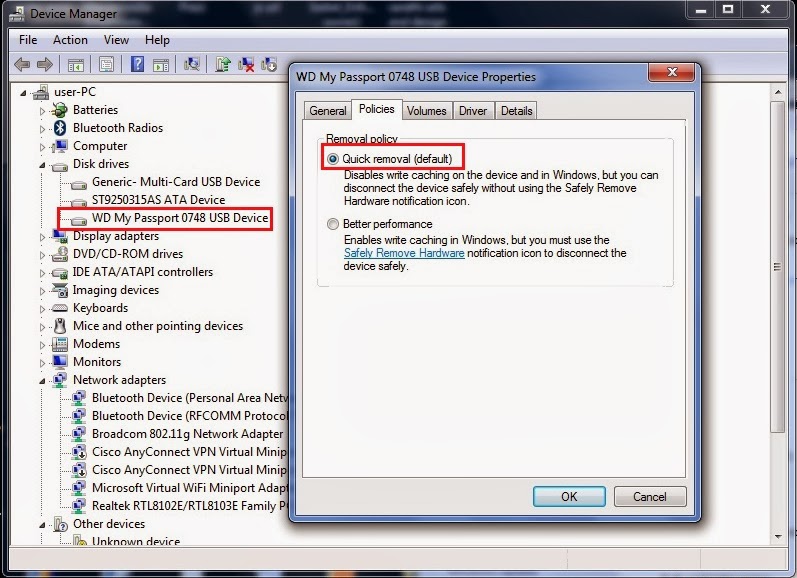Select the Unknown device entry
Viewport: 797px width, 578px height.
tap(136, 541)
